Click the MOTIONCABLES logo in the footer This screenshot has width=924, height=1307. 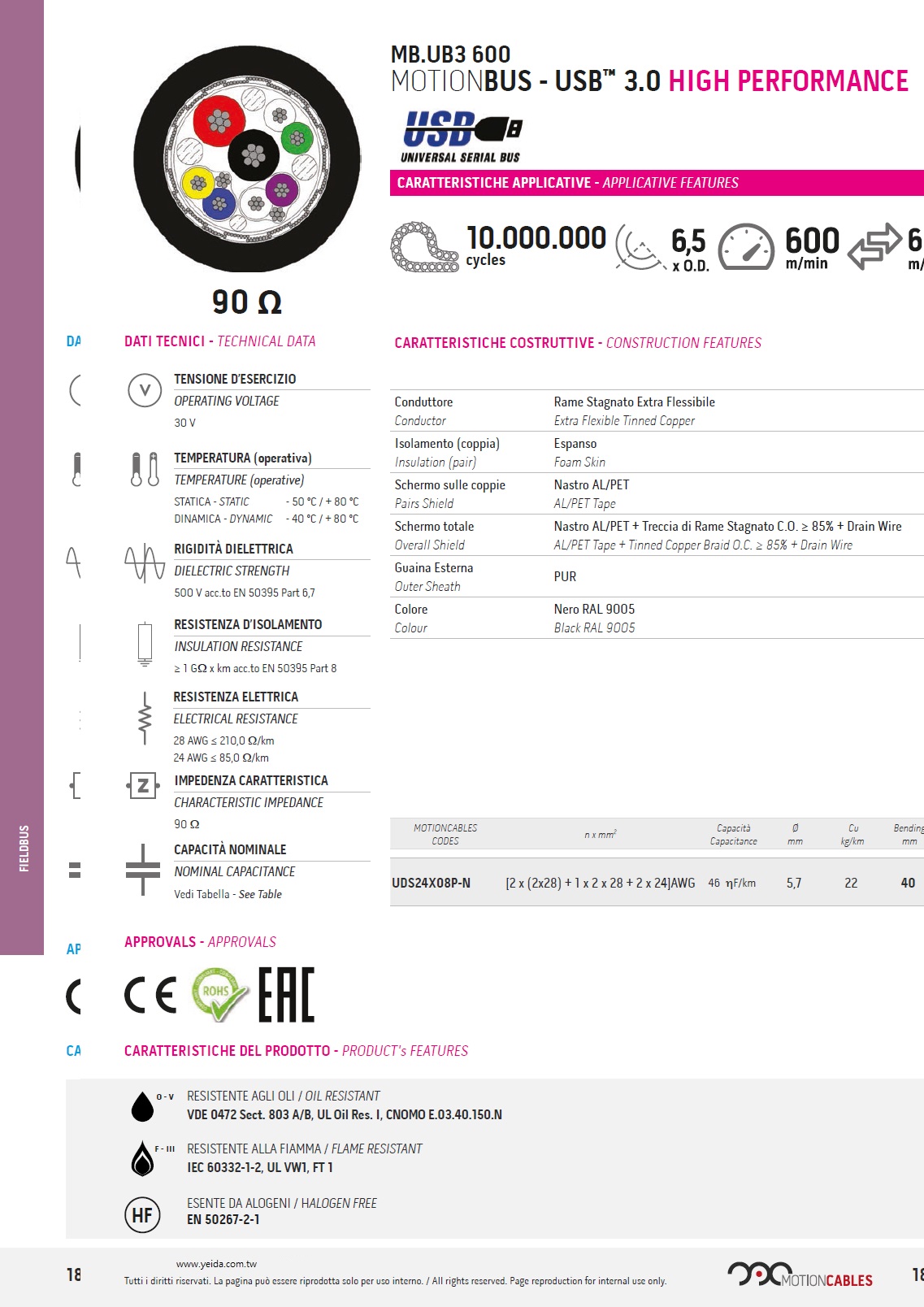800,1275
